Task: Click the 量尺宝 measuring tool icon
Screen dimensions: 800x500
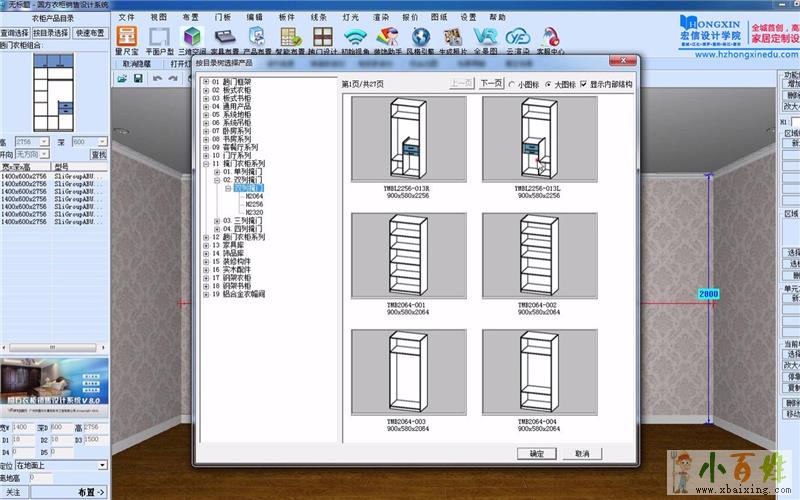Action: (126, 37)
